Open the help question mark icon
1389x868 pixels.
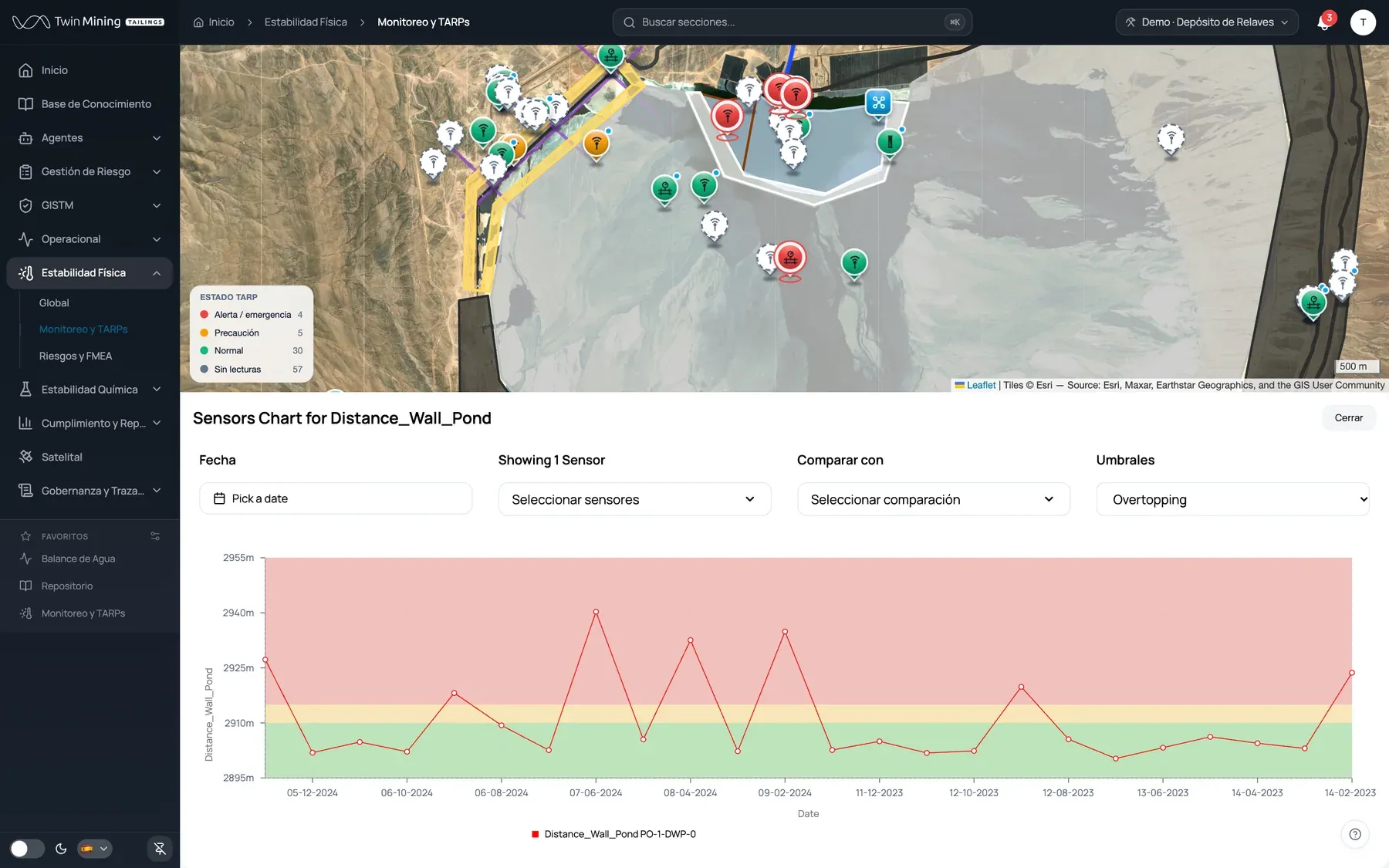[1355, 834]
